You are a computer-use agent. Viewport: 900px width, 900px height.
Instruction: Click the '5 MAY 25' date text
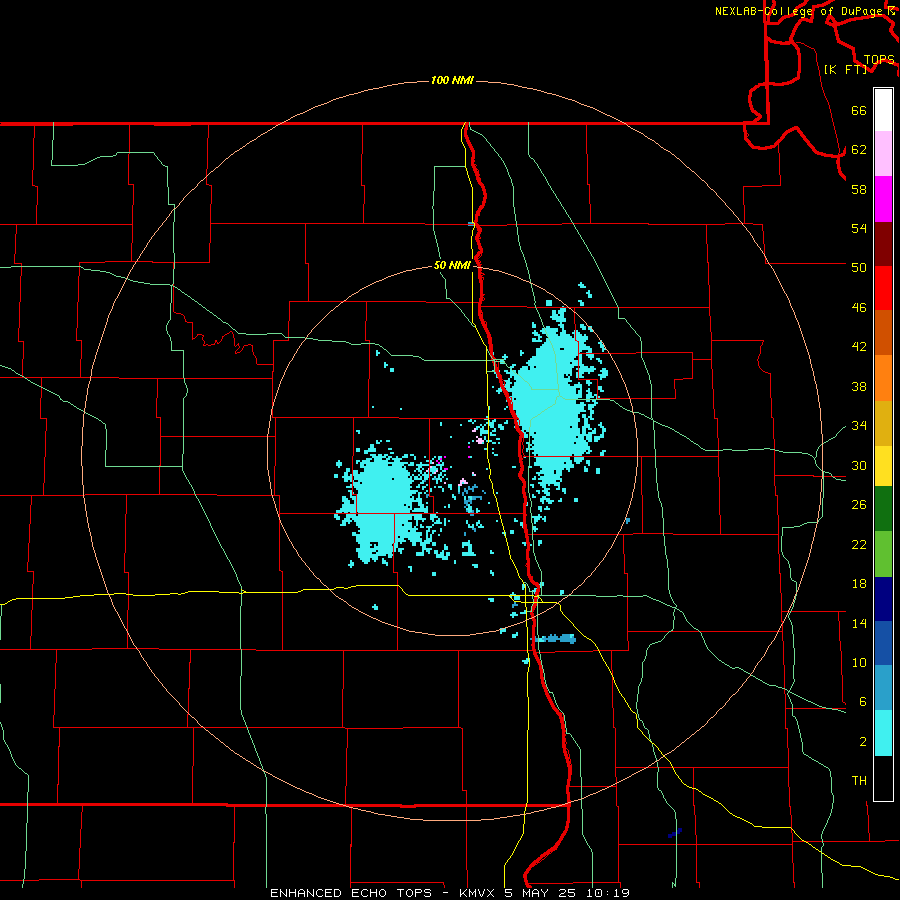click(541, 893)
